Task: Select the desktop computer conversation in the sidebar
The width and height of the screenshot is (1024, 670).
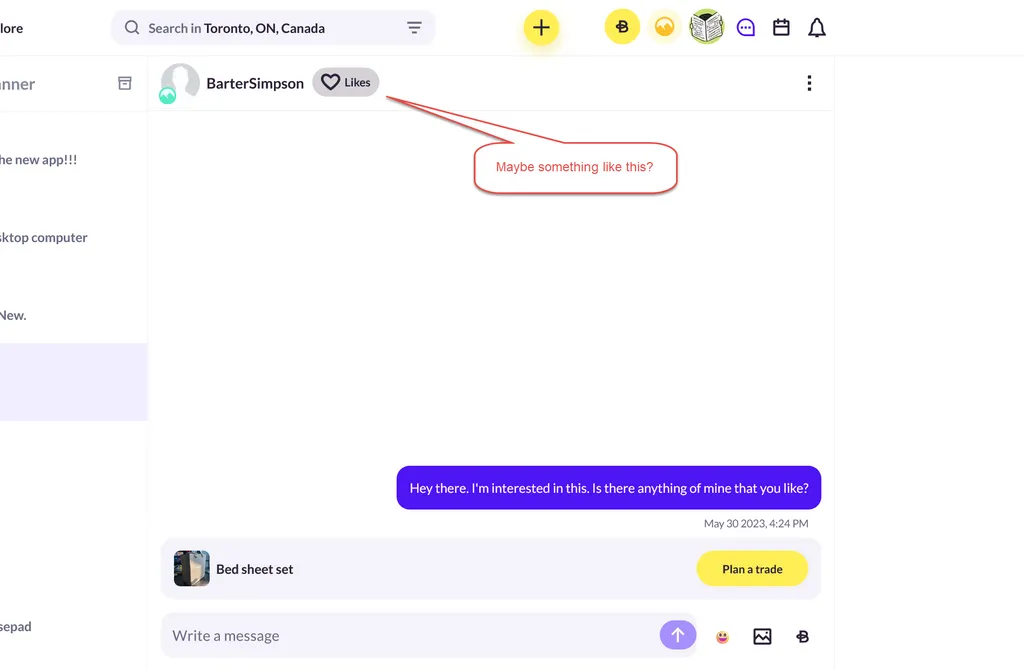Action: 44,237
